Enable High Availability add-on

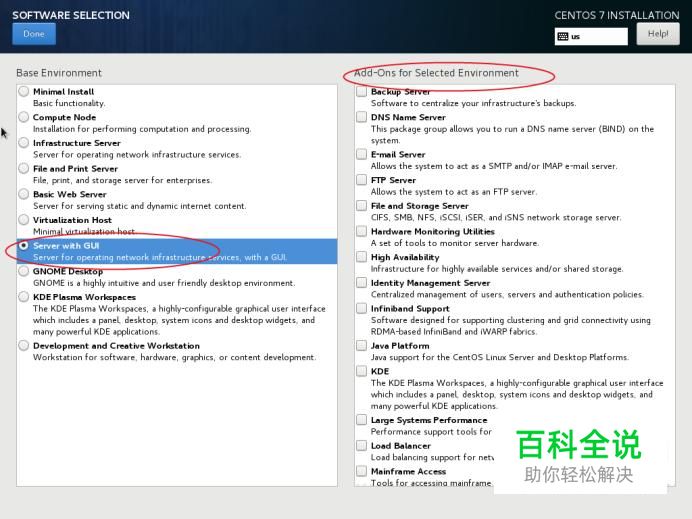(x=361, y=256)
